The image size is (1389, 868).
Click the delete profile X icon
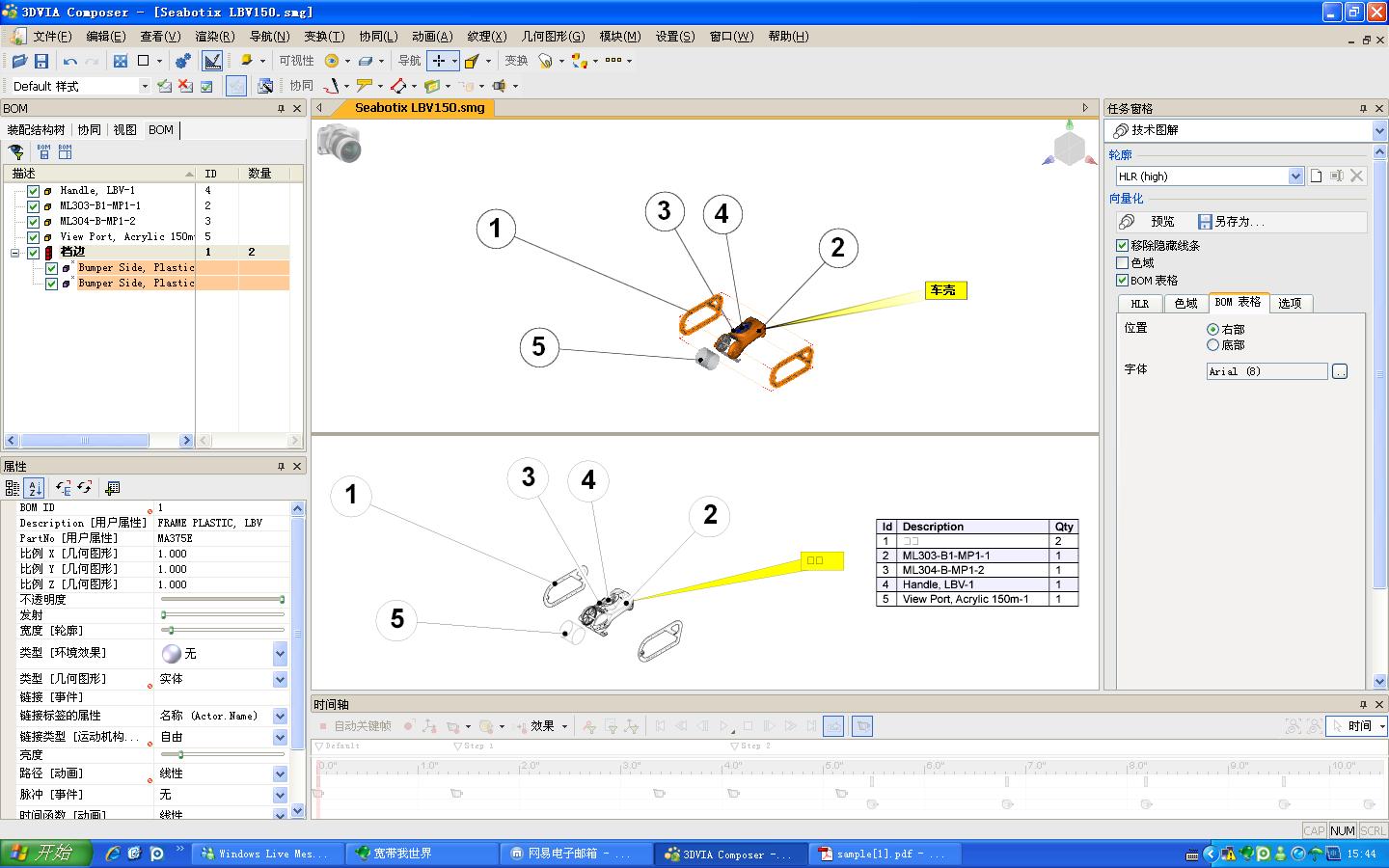tap(1357, 176)
